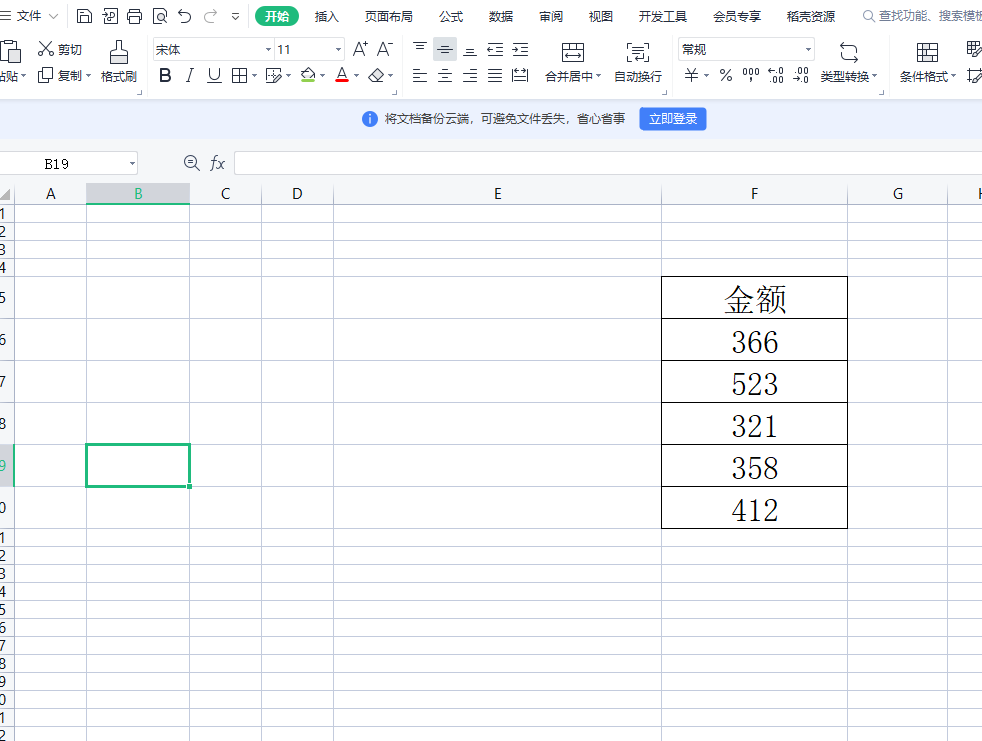Decrease font size with A- icon
982x741 pixels.
click(385, 49)
